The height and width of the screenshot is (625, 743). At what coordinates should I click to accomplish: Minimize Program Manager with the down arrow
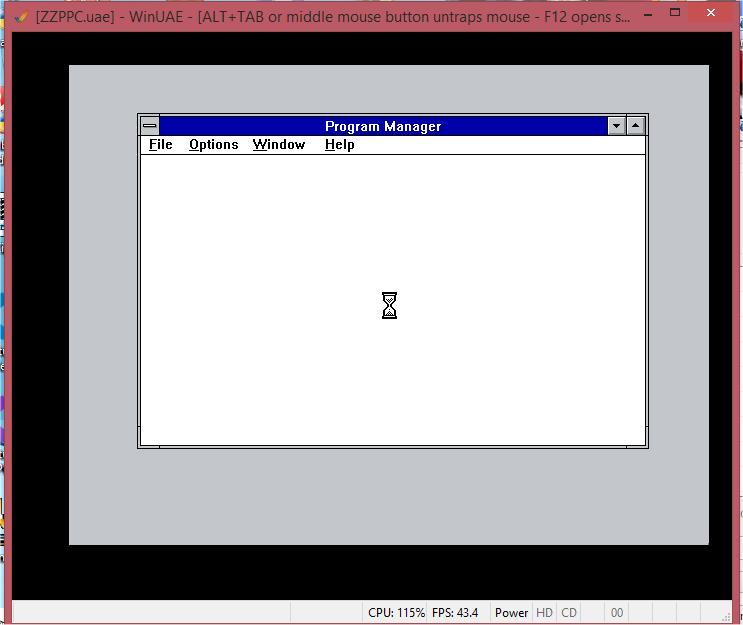pyautogui.click(x=616, y=126)
